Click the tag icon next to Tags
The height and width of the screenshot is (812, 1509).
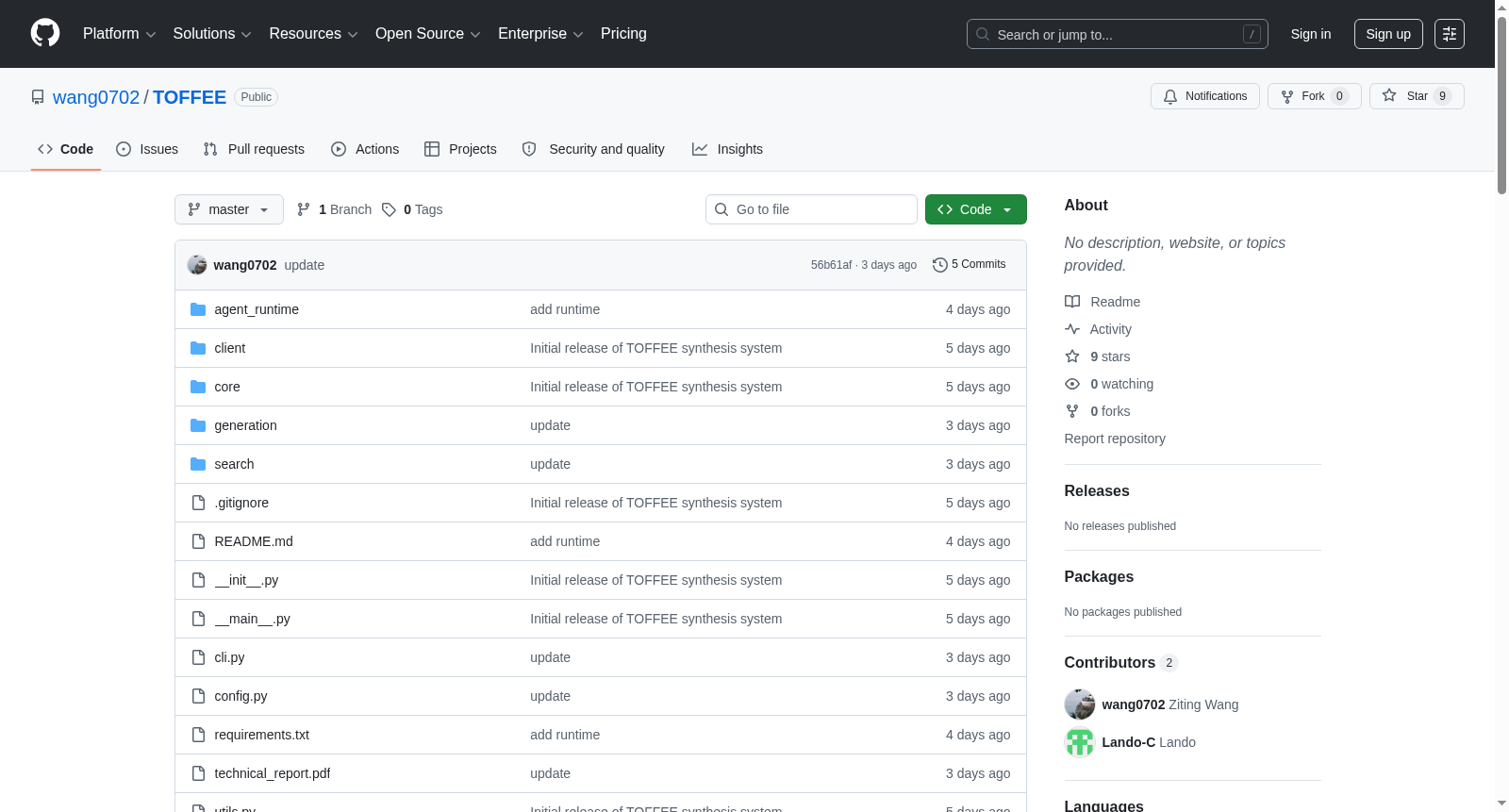pos(389,209)
